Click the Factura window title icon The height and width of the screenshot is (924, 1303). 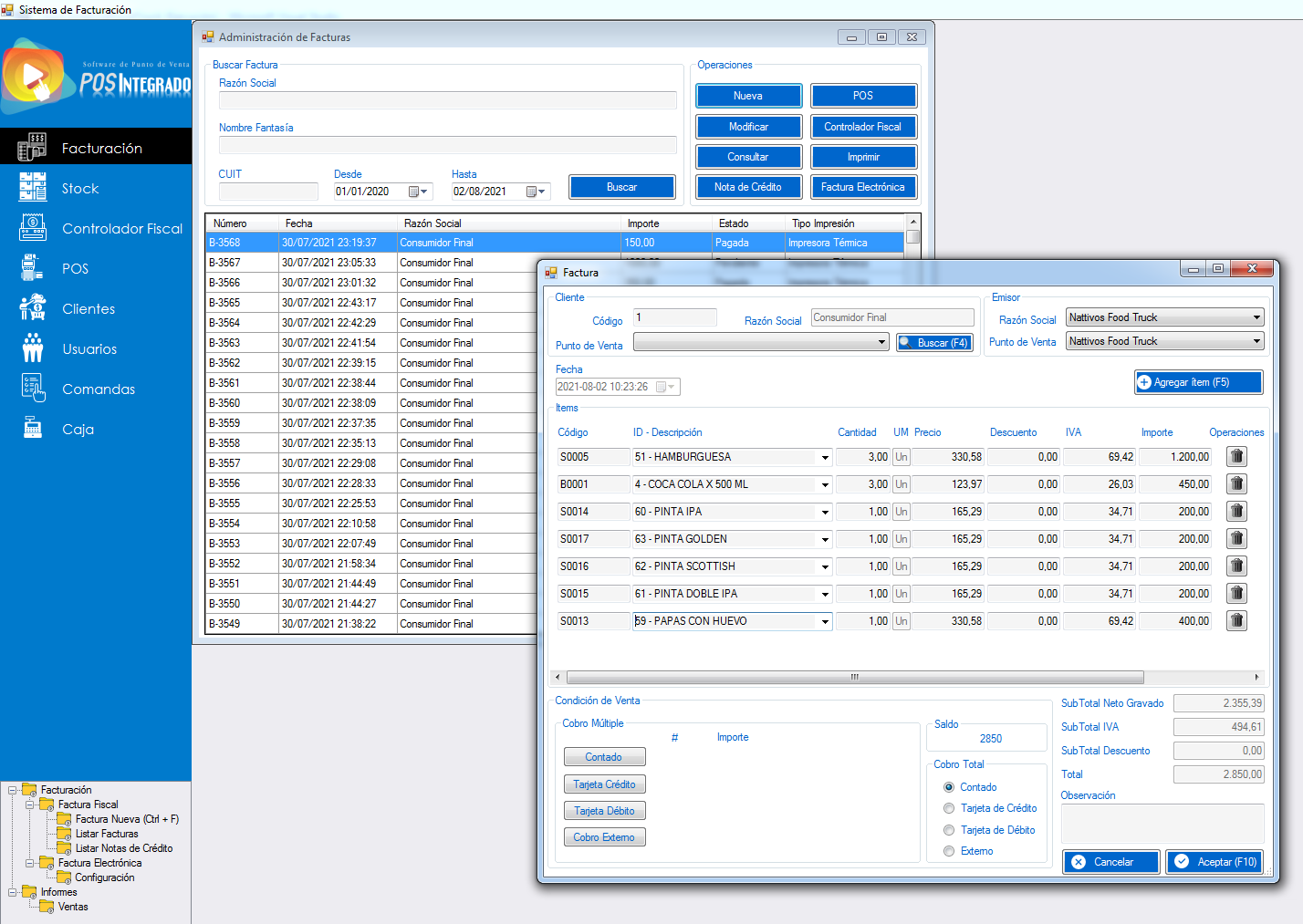pos(551,273)
